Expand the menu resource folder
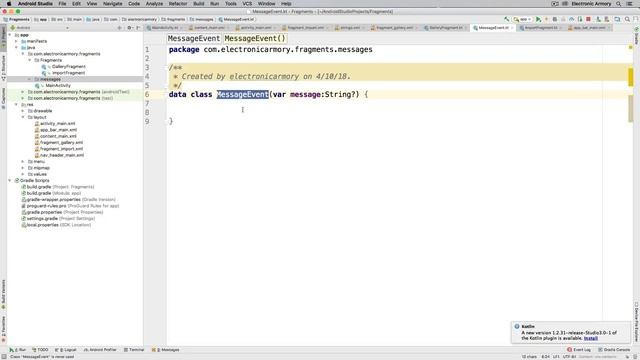Viewport: 640px width, 360px height. coord(23,162)
